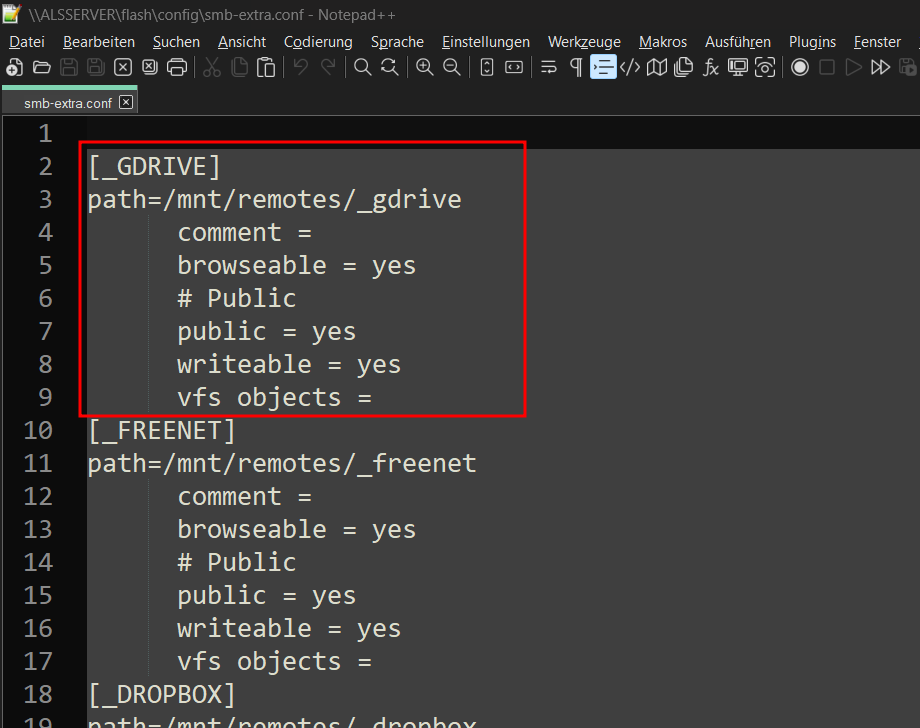Open a file with folder icon
920x728 pixels.
[42, 67]
